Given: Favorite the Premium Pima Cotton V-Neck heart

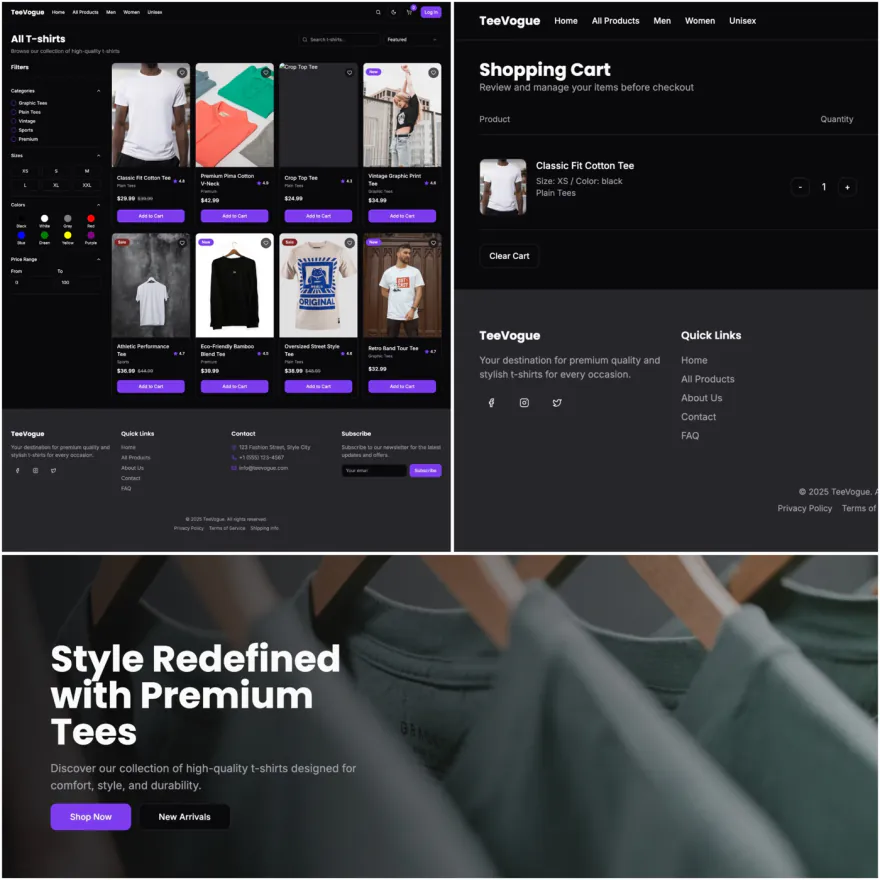Looking at the screenshot, I should coord(266,72).
